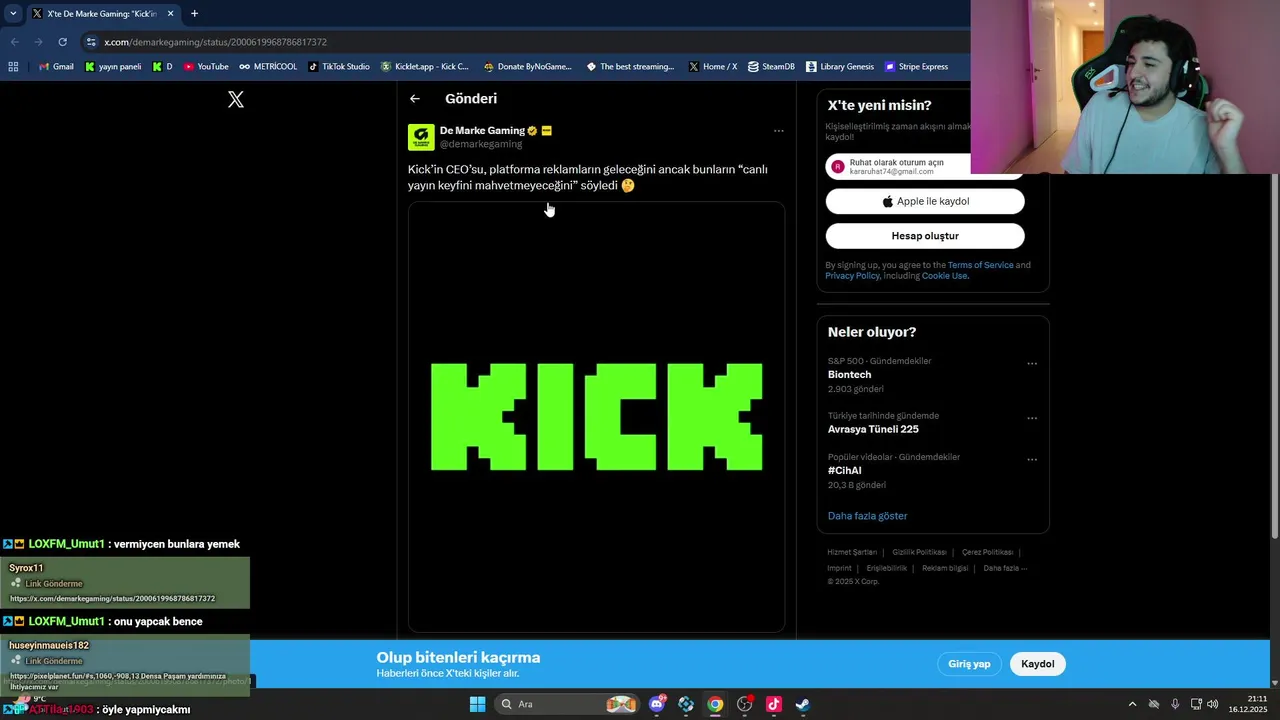Open the Reklam bilgisi footer link
Image resolution: width=1280 pixels, height=720 pixels.
click(945, 568)
